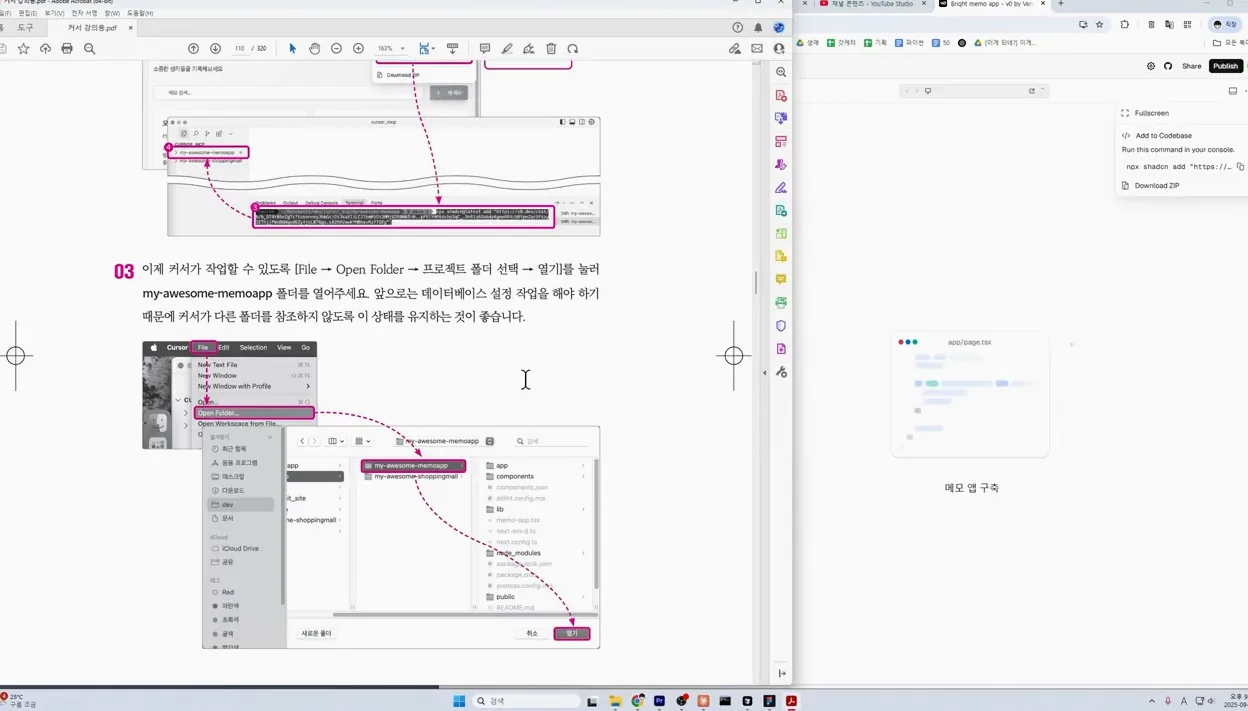Open the 파이썬 bookmark in bookmarks bar
This screenshot has width=1248, height=711.
click(910, 43)
